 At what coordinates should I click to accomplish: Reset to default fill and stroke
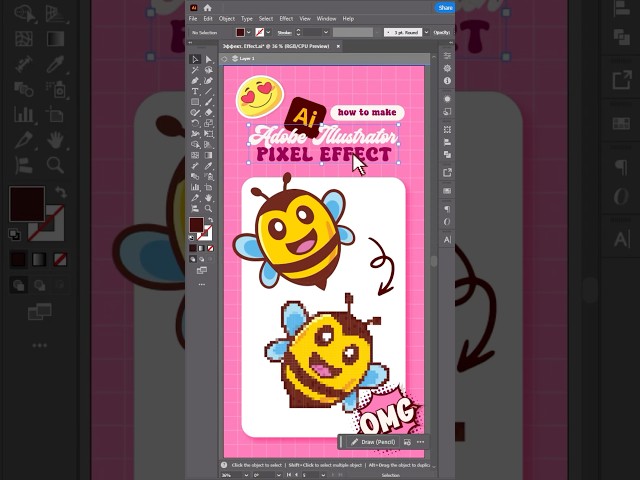tap(191, 238)
